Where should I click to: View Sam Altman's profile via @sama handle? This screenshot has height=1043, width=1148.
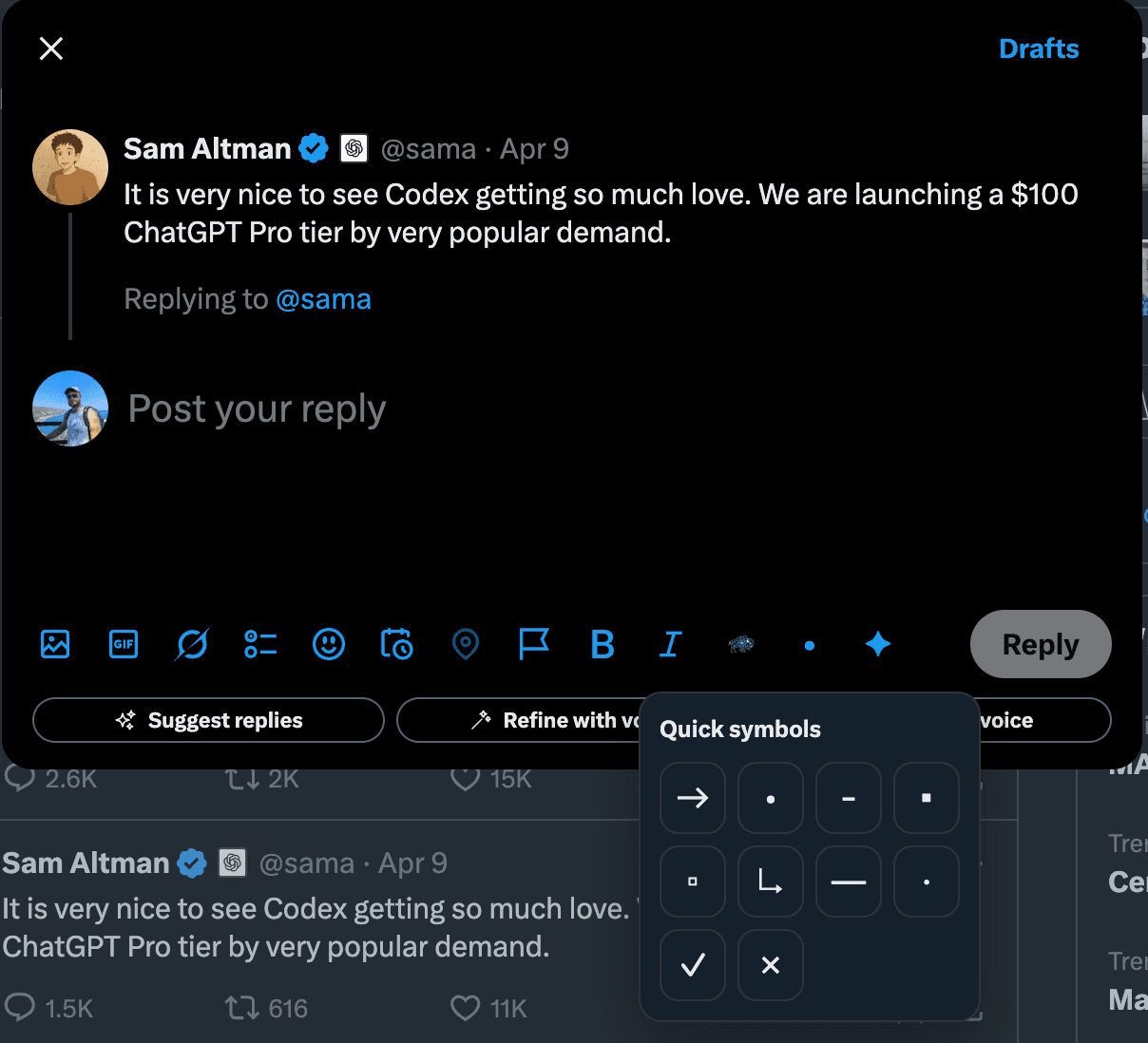[429, 148]
